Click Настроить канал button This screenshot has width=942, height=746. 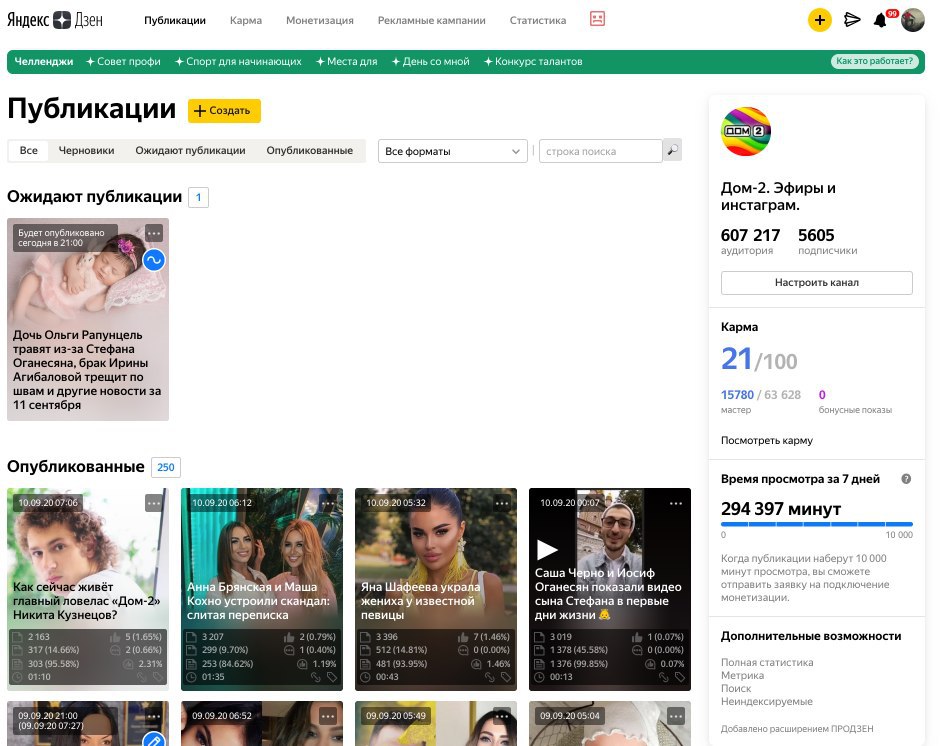[816, 282]
